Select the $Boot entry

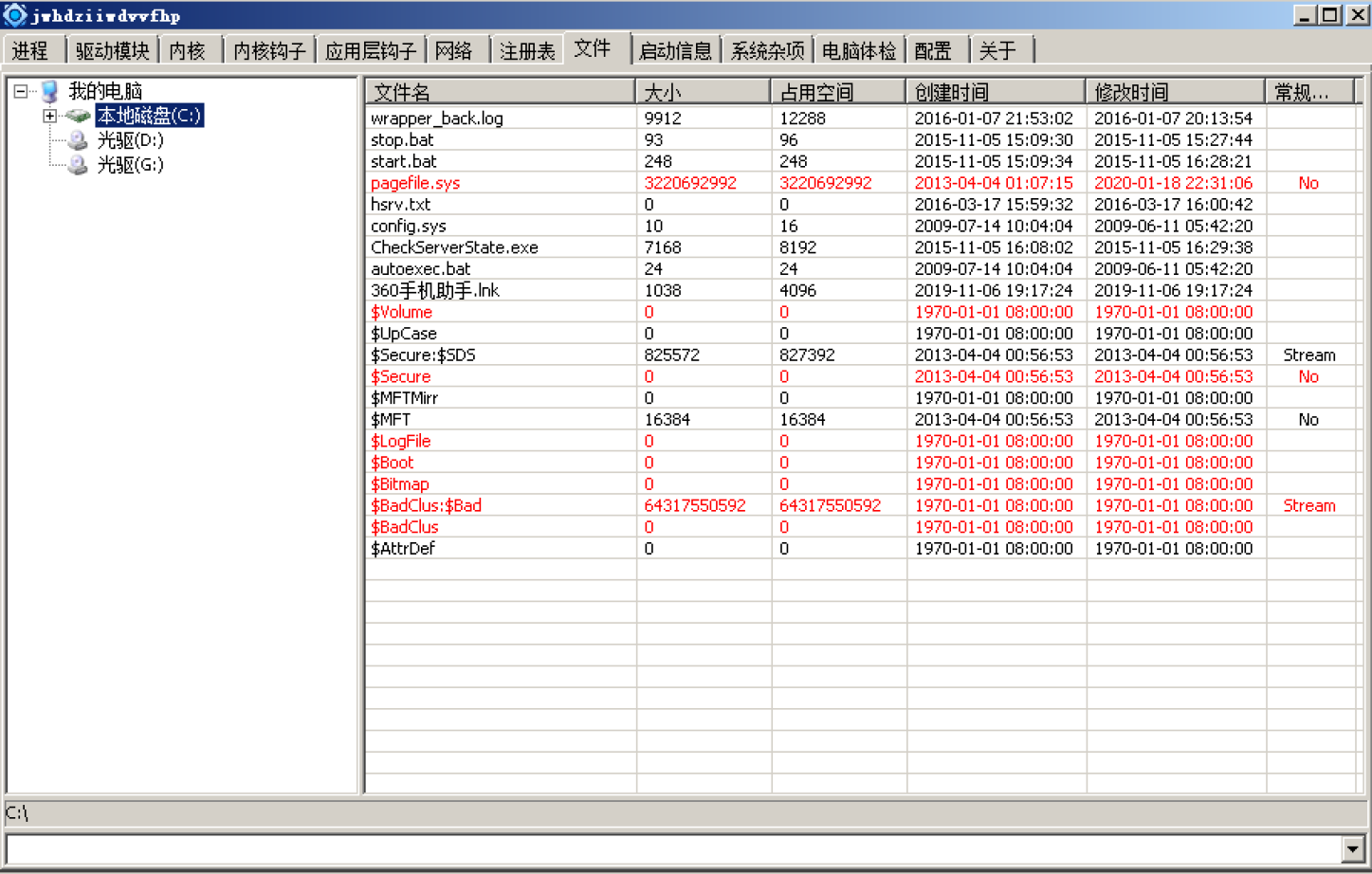pyautogui.click(x=392, y=463)
